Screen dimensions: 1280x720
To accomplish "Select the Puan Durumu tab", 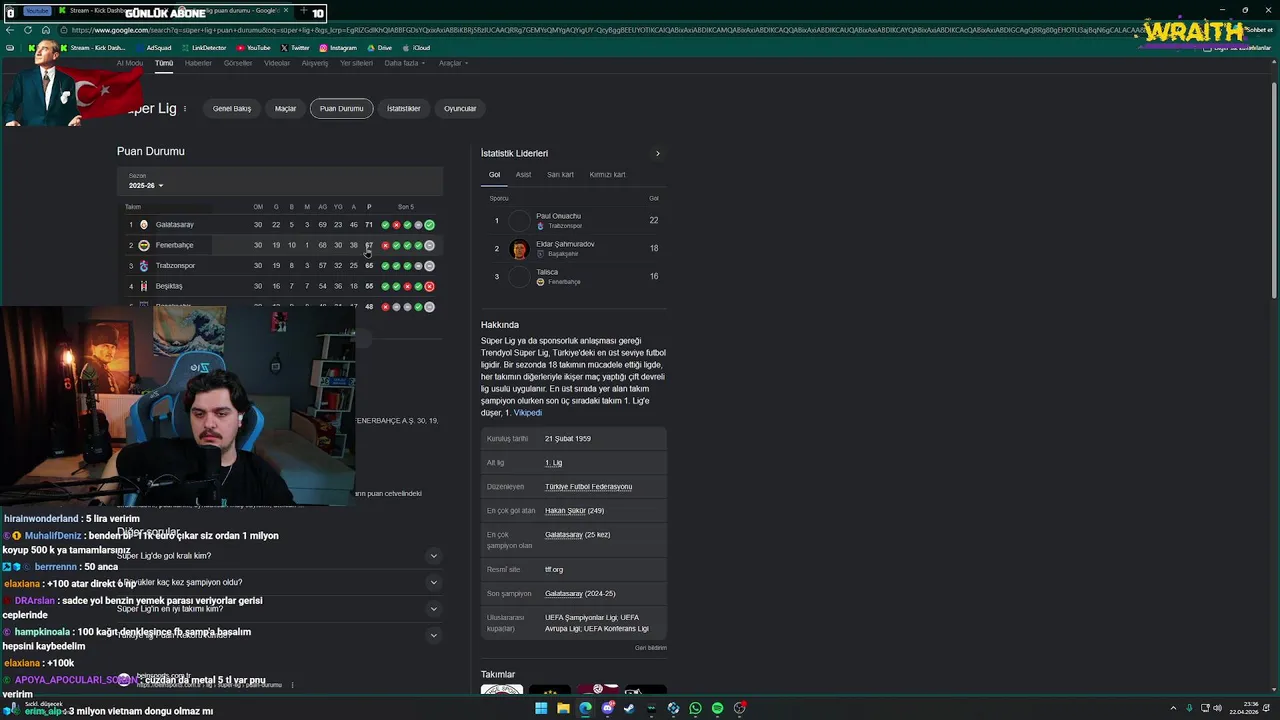I will [341, 108].
